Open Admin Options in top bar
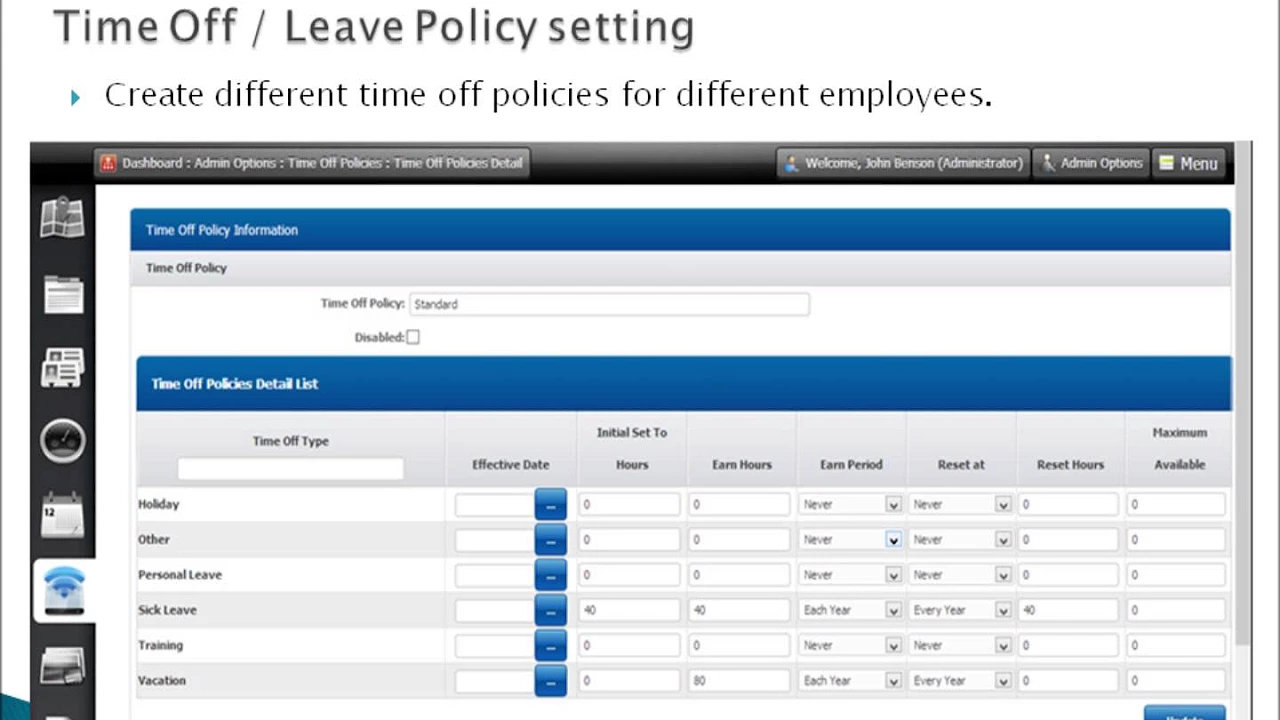 click(x=1091, y=163)
